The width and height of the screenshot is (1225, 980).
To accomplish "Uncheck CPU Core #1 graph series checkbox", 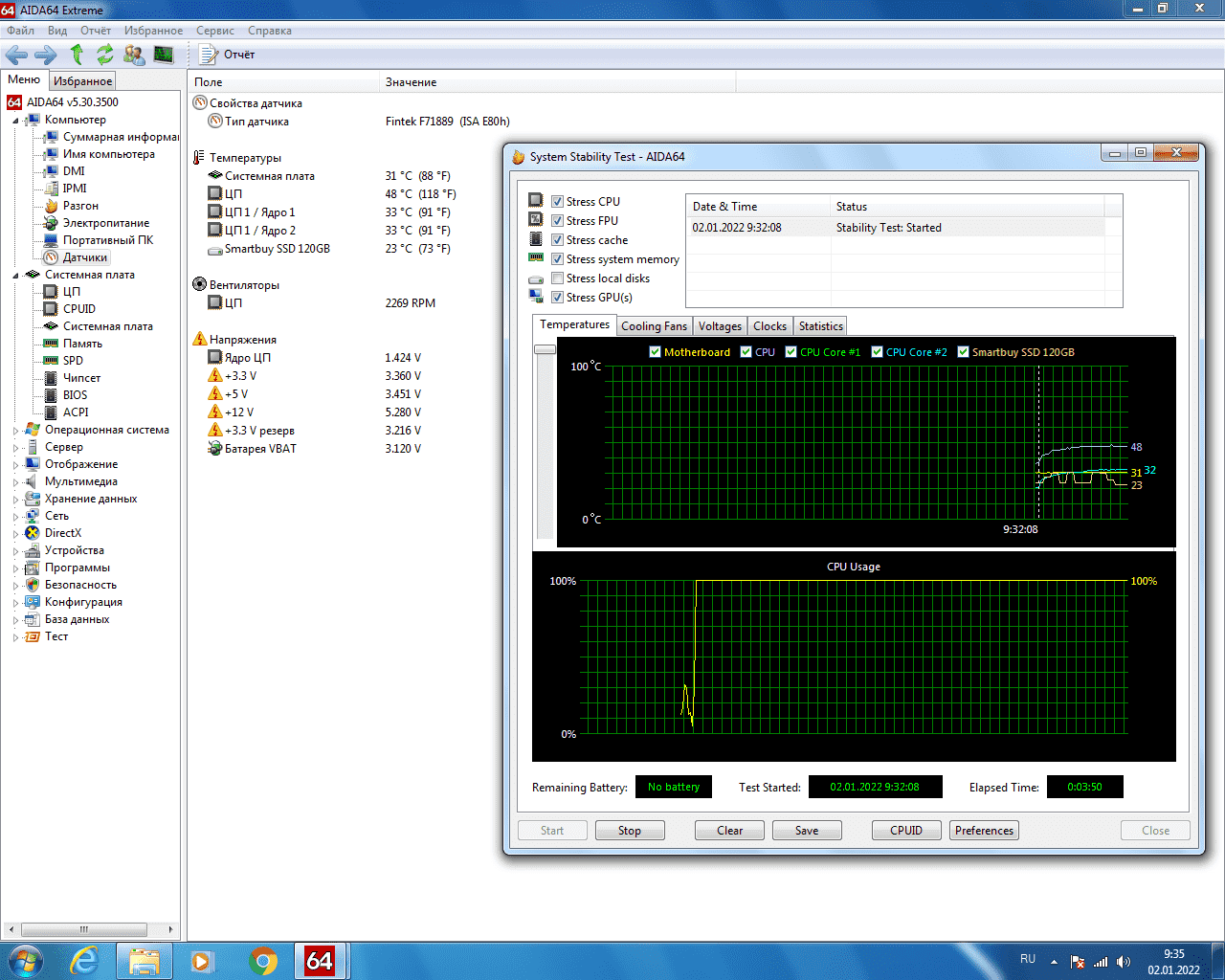I will point(791,352).
